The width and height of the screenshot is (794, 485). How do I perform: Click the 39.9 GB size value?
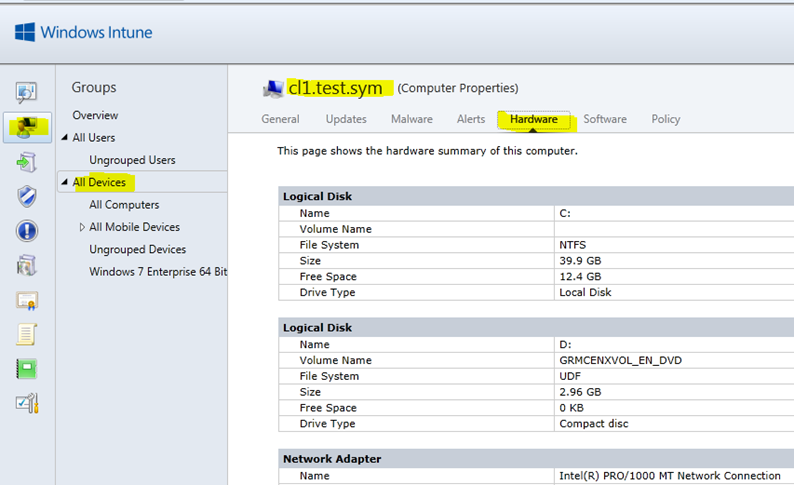click(x=580, y=261)
